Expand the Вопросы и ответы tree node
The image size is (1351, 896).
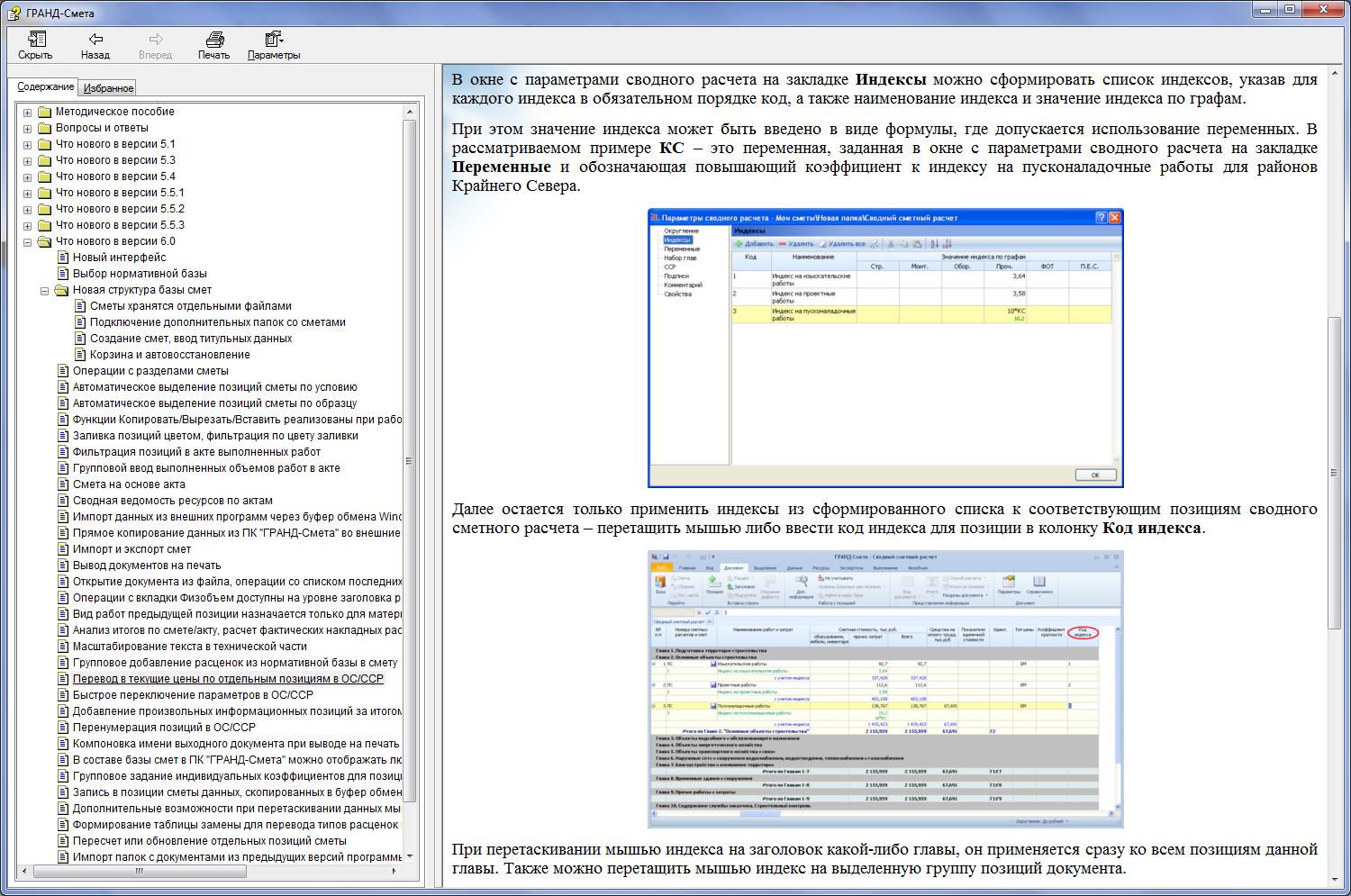[x=27, y=128]
